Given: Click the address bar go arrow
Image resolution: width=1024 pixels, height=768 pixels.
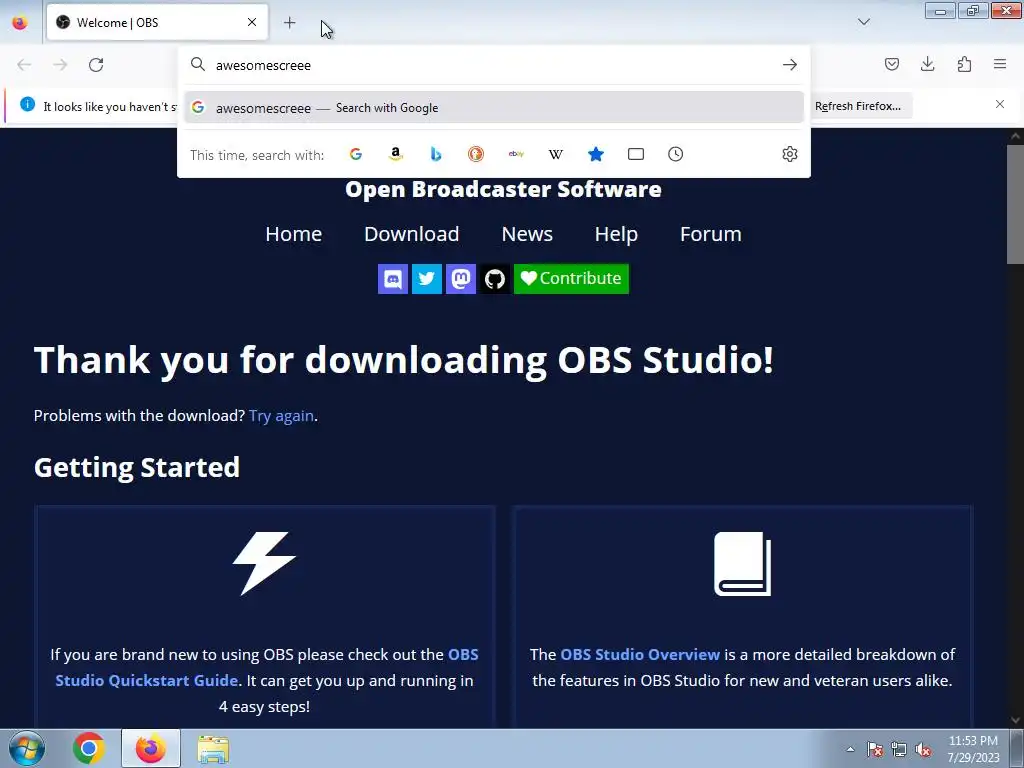Looking at the screenshot, I should click(790, 65).
